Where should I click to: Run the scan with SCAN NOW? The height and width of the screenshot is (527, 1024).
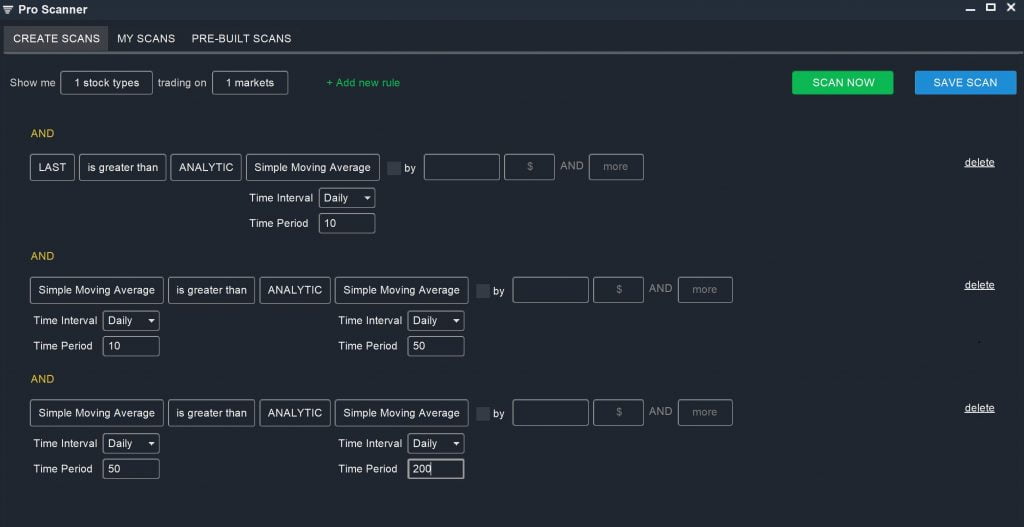click(x=842, y=83)
